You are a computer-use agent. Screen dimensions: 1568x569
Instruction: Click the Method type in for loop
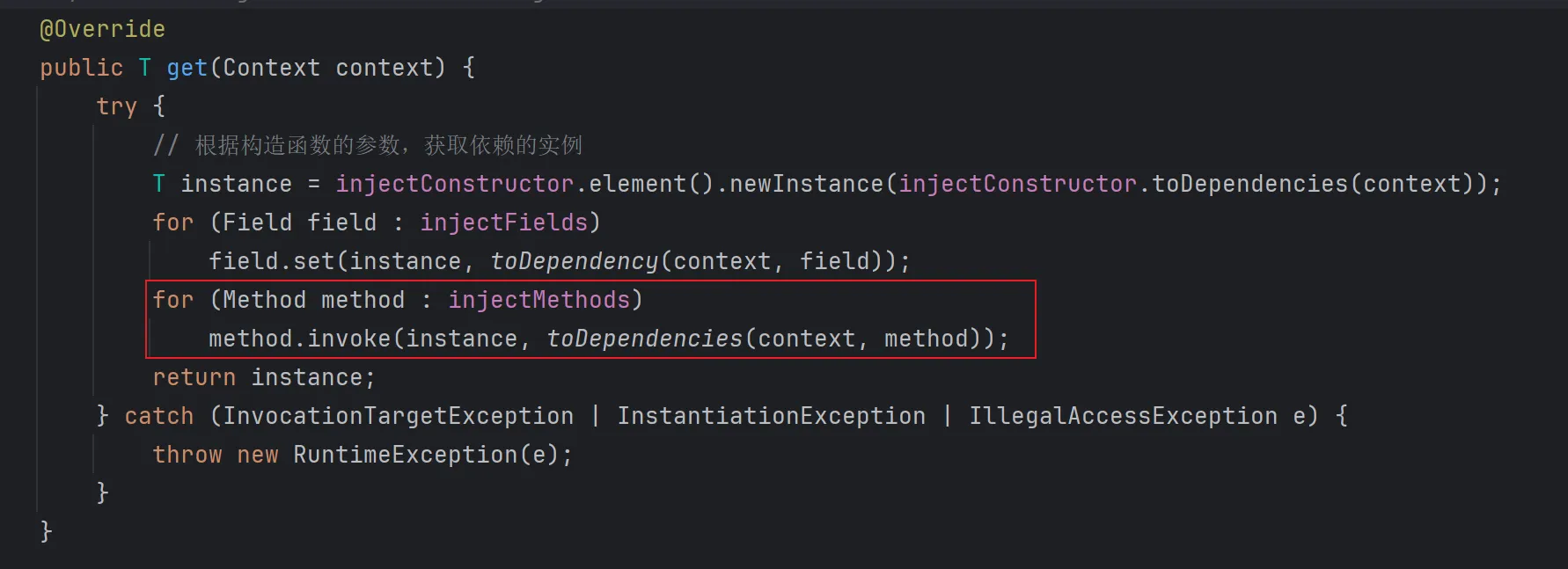click(264, 300)
